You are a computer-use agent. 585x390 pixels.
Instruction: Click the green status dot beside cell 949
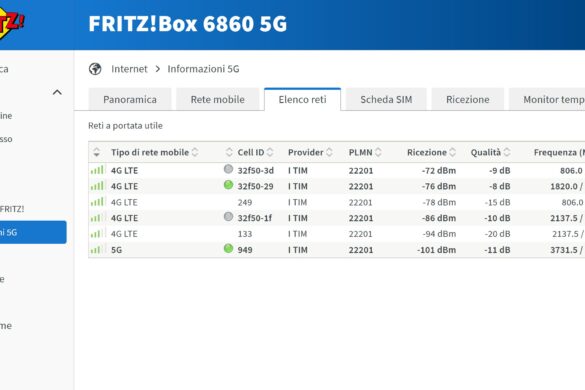(228, 248)
